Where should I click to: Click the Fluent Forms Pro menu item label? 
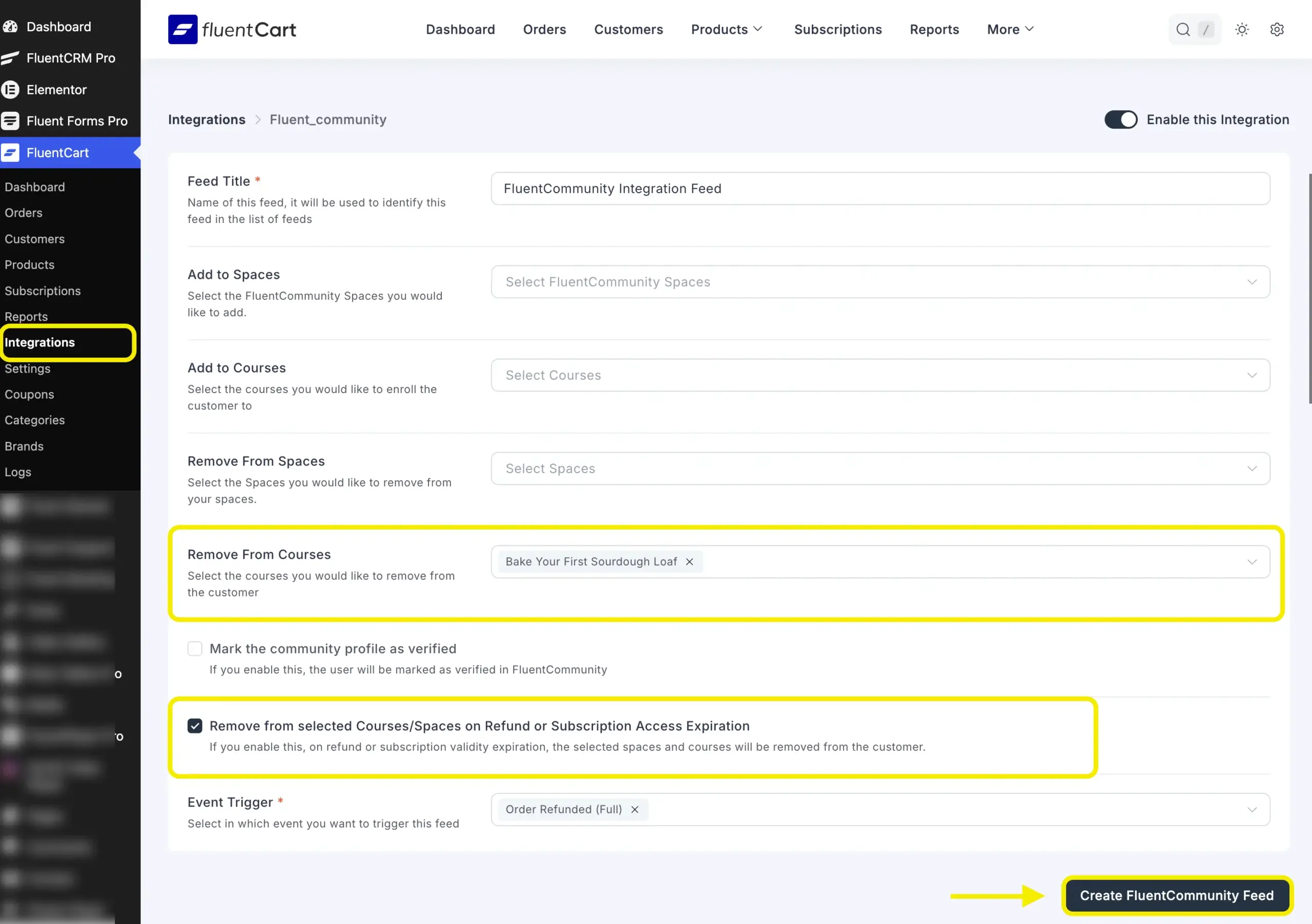(77, 120)
